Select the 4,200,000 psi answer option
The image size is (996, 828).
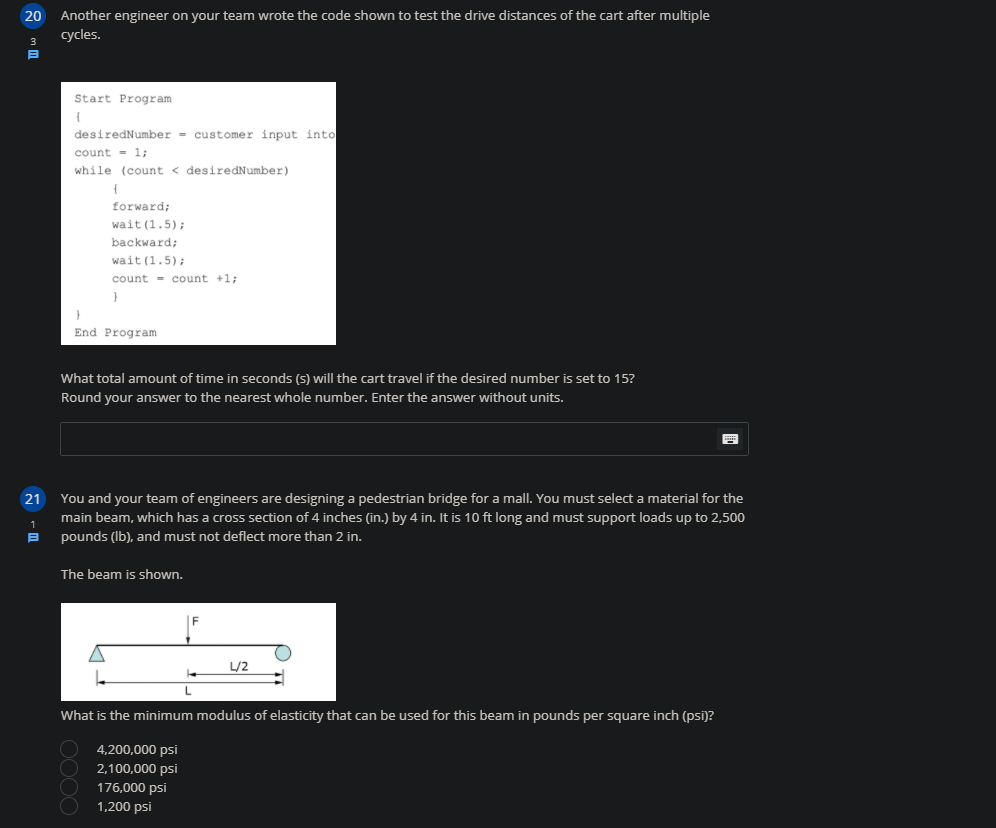(68, 748)
